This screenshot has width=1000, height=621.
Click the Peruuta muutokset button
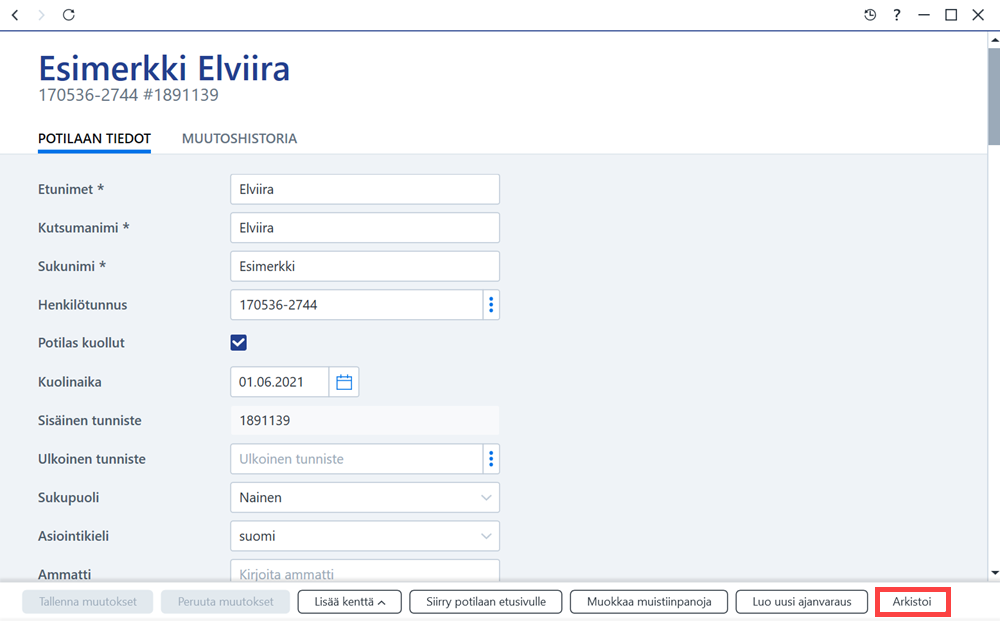pyautogui.click(x=226, y=601)
